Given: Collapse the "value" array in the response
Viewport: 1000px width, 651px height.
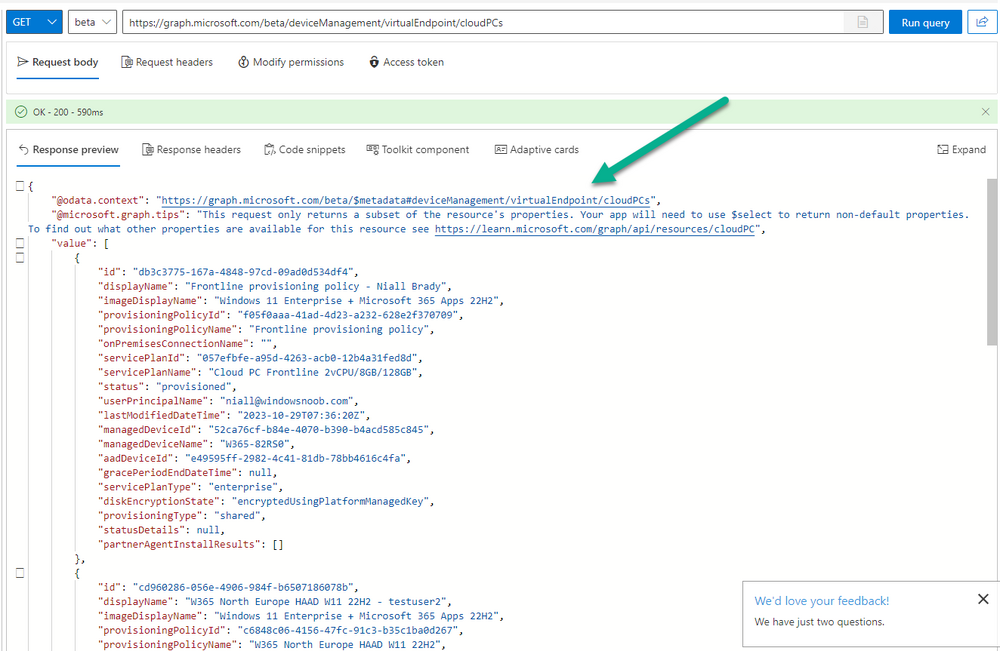Looking at the screenshot, I should 20,243.
